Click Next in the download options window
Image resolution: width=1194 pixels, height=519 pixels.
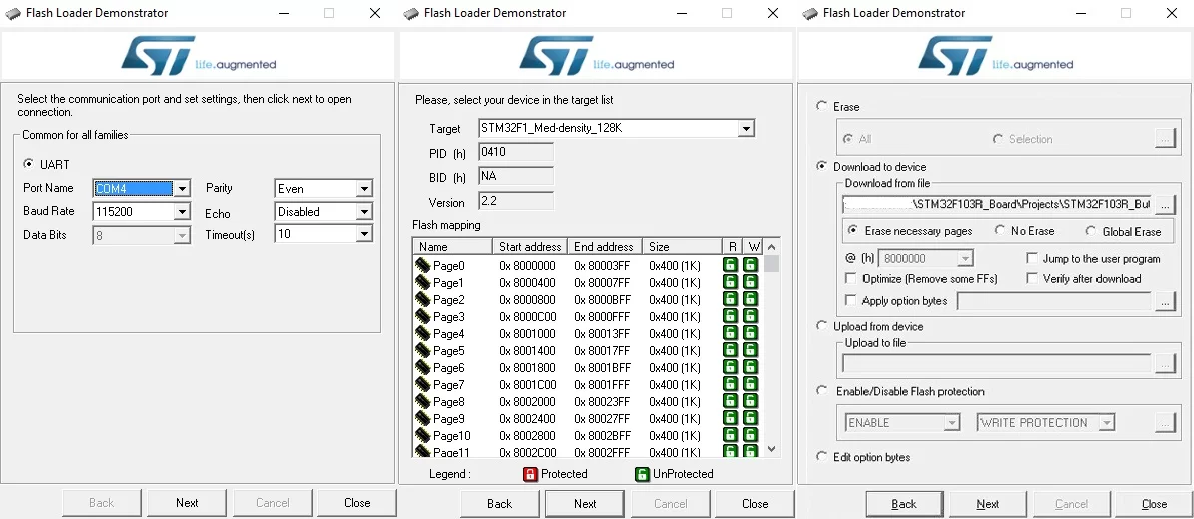(988, 504)
